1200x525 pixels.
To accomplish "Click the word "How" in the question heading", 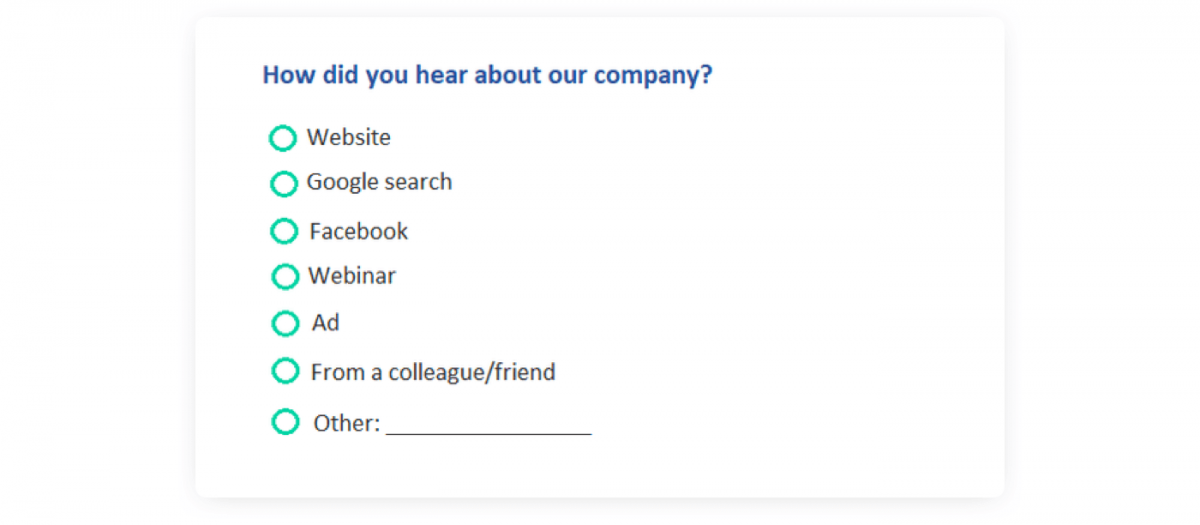I will 288,75.
